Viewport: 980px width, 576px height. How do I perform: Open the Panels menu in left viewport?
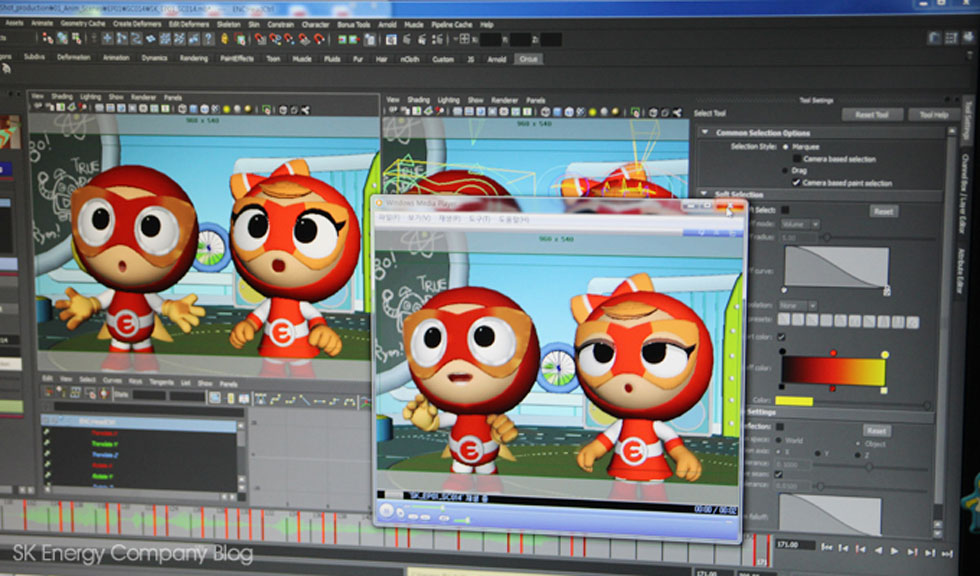tap(174, 97)
